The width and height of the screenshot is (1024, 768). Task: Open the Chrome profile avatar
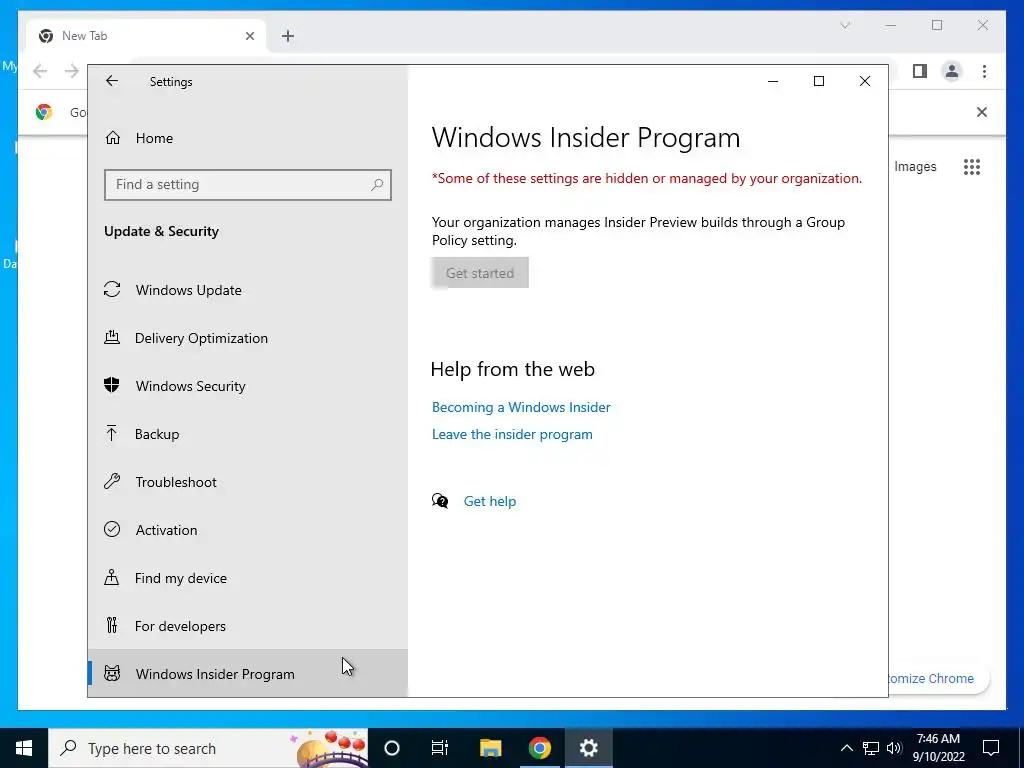[952, 71]
